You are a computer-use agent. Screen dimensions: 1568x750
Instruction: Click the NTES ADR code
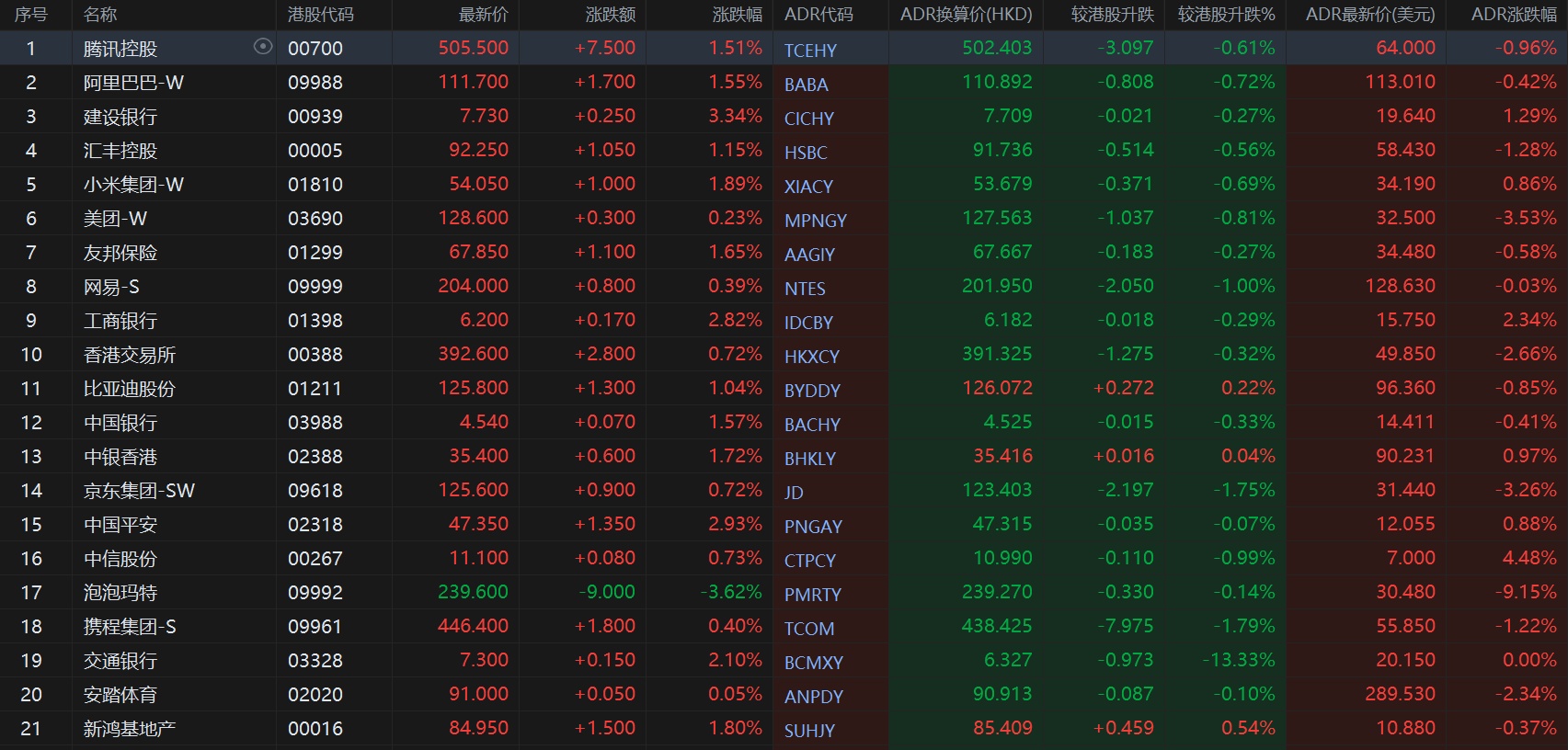pyautogui.click(x=805, y=289)
